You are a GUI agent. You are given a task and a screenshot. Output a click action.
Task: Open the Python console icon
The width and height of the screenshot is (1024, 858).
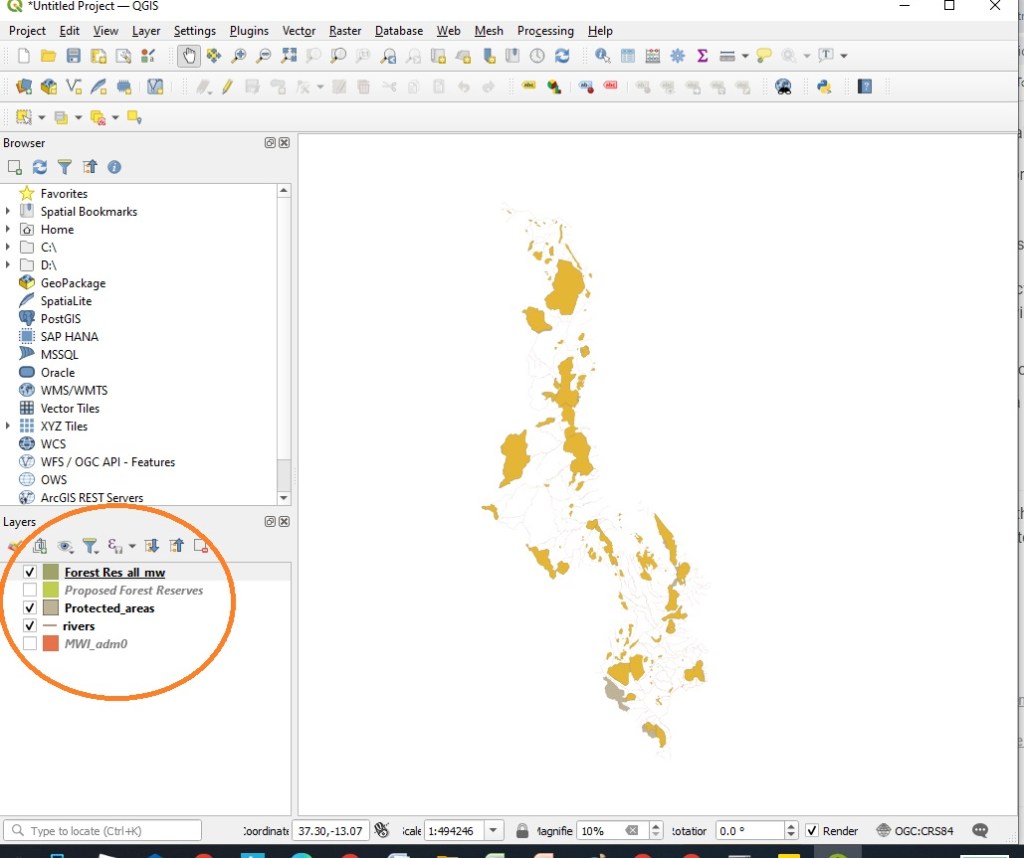pyautogui.click(x=824, y=87)
